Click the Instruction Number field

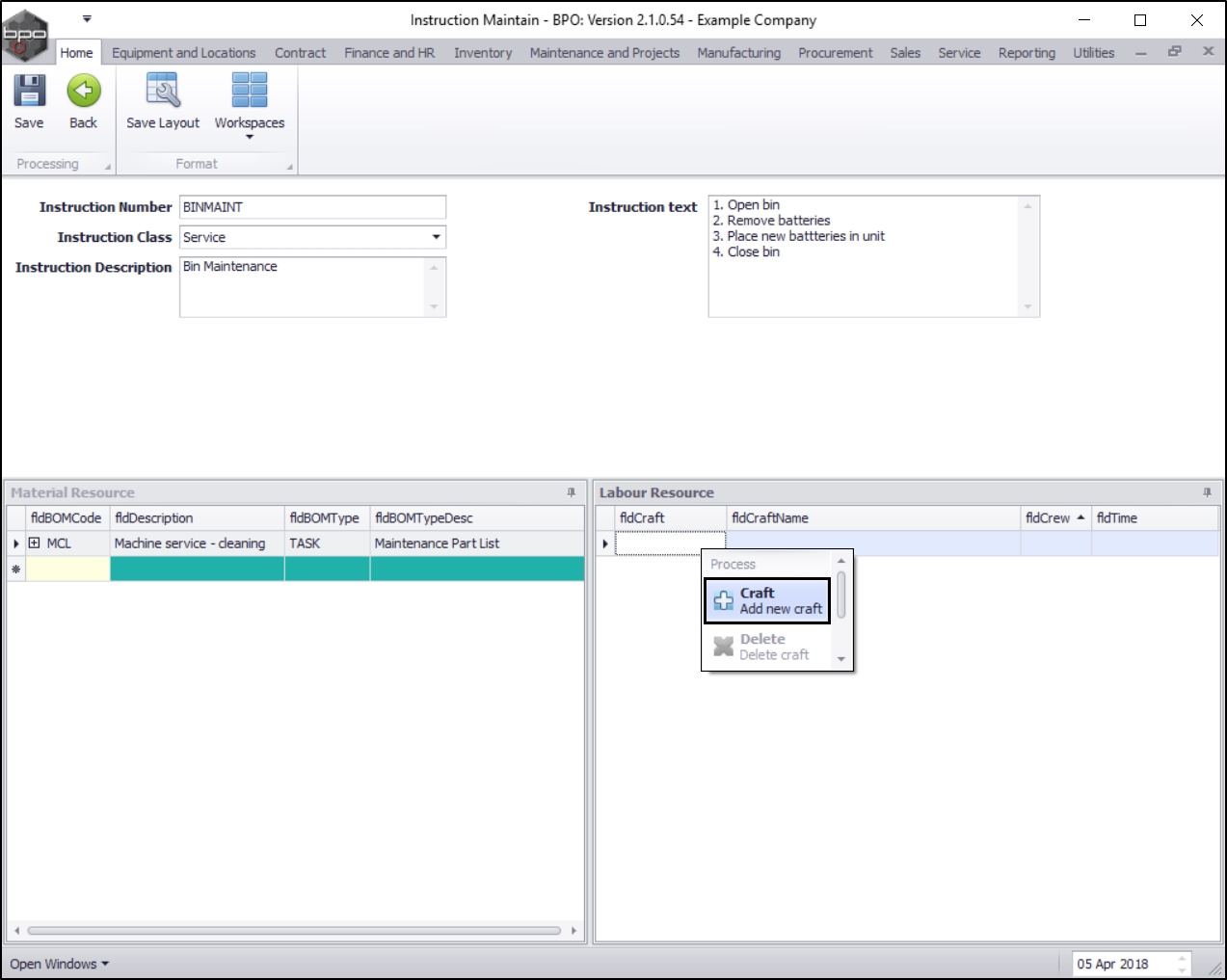(312, 207)
